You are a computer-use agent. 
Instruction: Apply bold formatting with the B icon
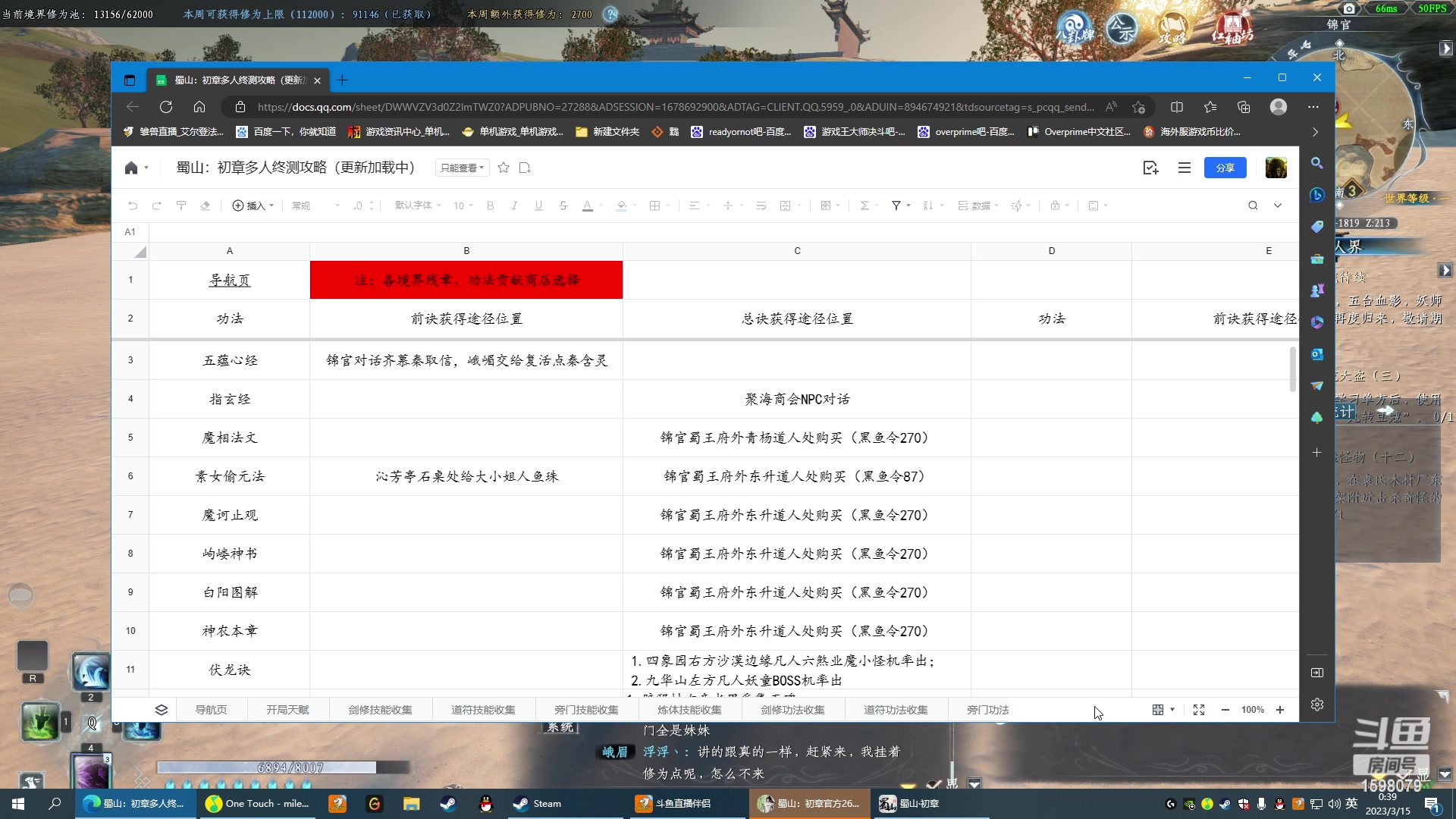[x=491, y=206]
